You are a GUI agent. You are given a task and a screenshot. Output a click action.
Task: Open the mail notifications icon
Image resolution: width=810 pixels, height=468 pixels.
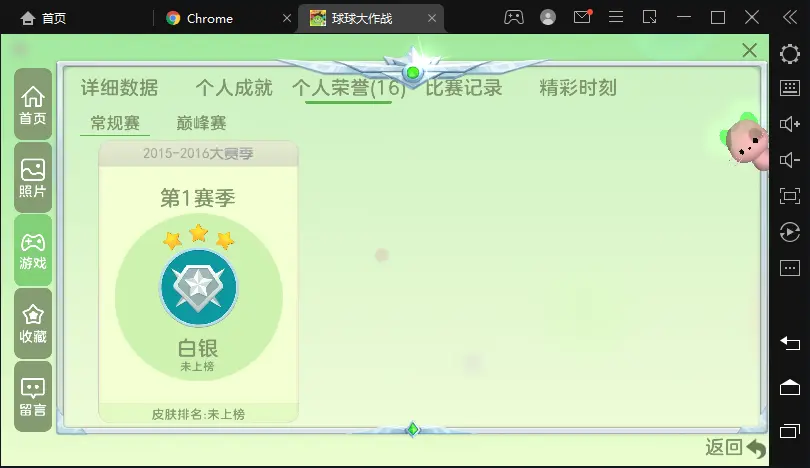[582, 17]
